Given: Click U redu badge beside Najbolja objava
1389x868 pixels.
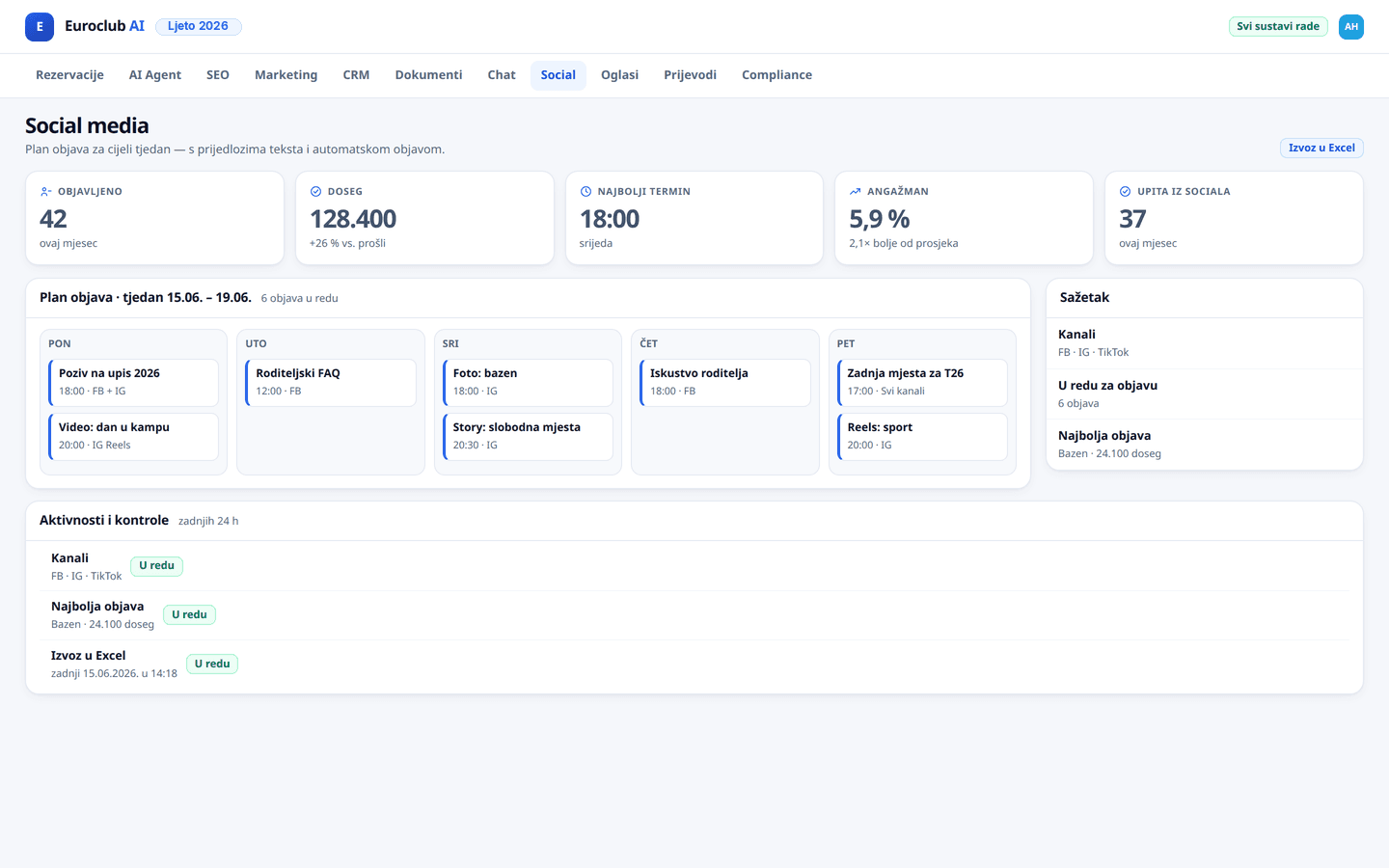Looking at the screenshot, I should [189, 614].
